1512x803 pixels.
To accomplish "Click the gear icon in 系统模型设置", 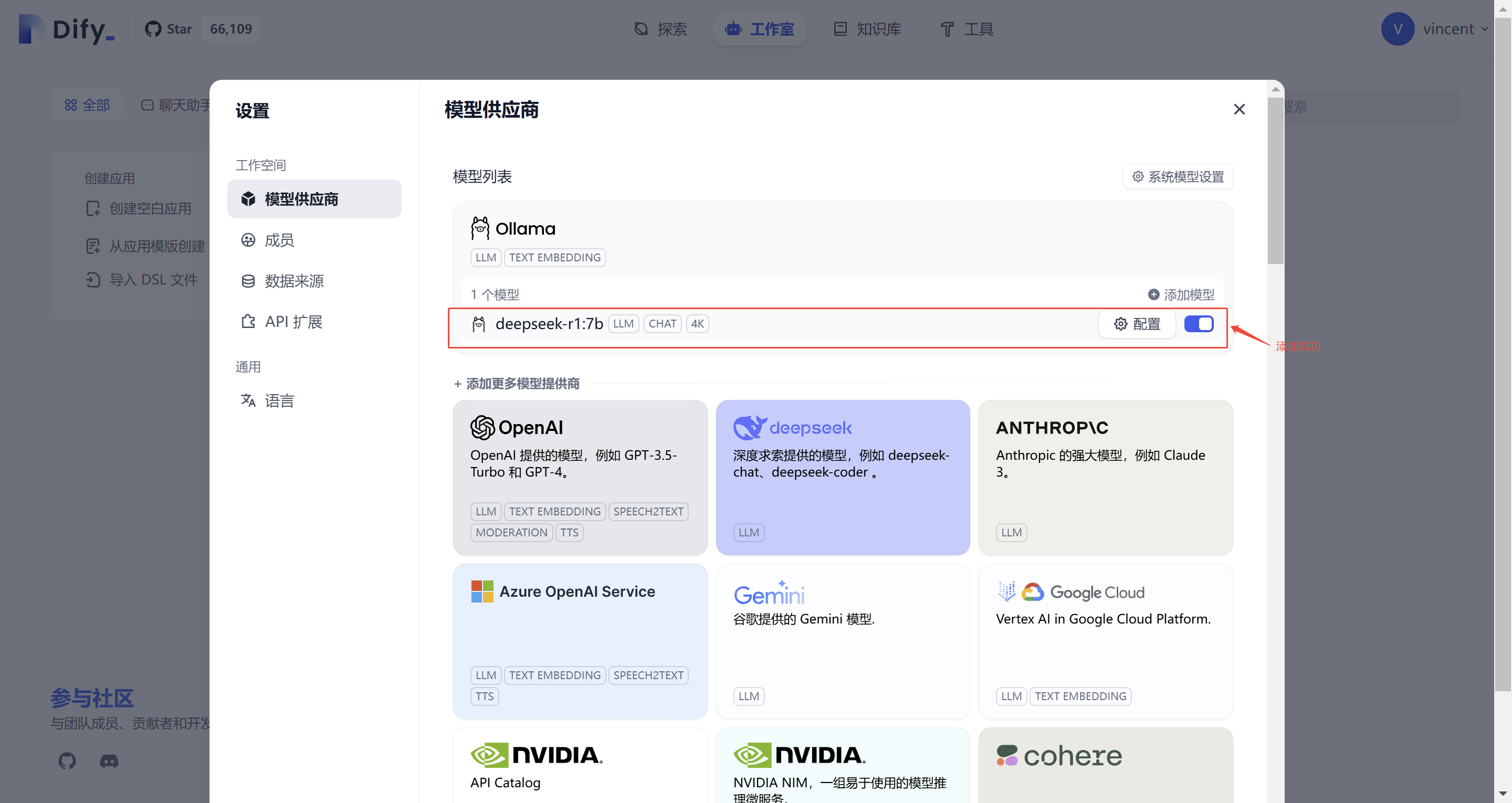I will pyautogui.click(x=1138, y=176).
